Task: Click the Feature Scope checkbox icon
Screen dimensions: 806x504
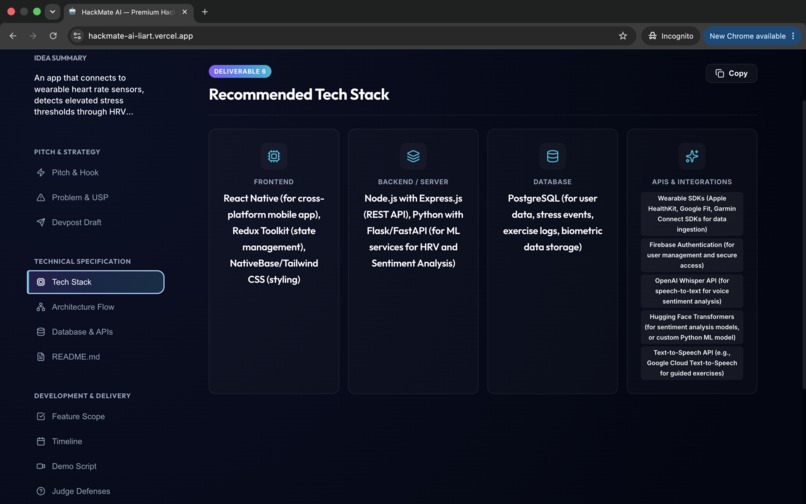Action: (41, 416)
